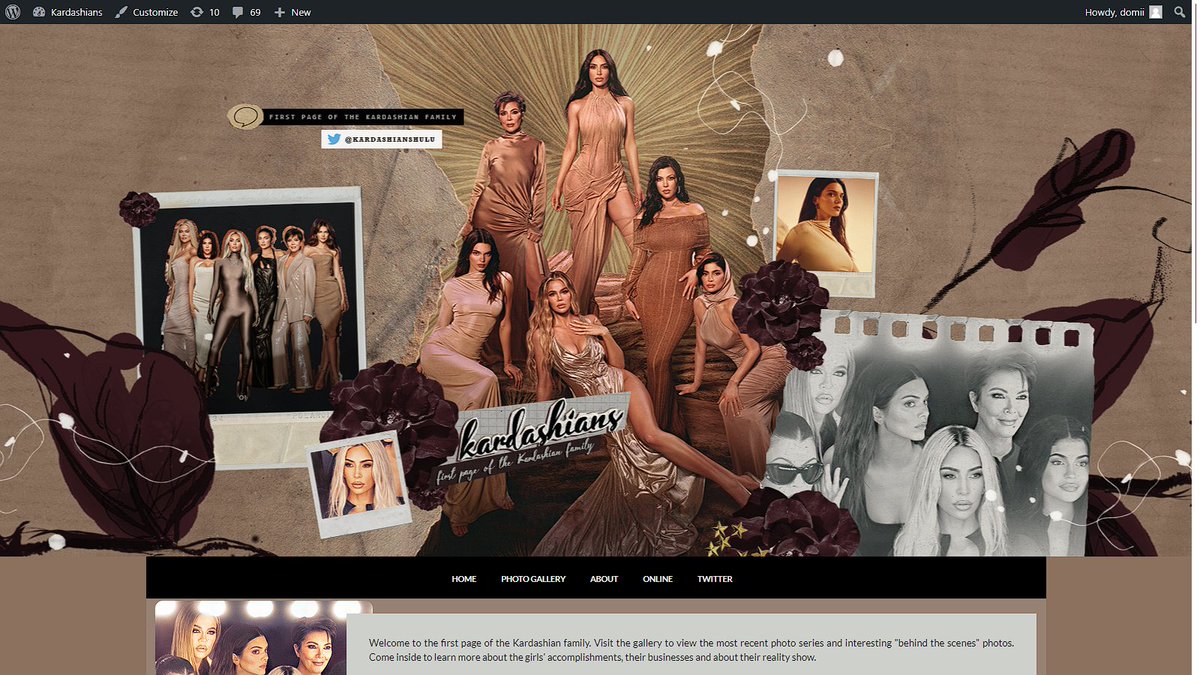Open the comments bubble showing 69

(246, 12)
